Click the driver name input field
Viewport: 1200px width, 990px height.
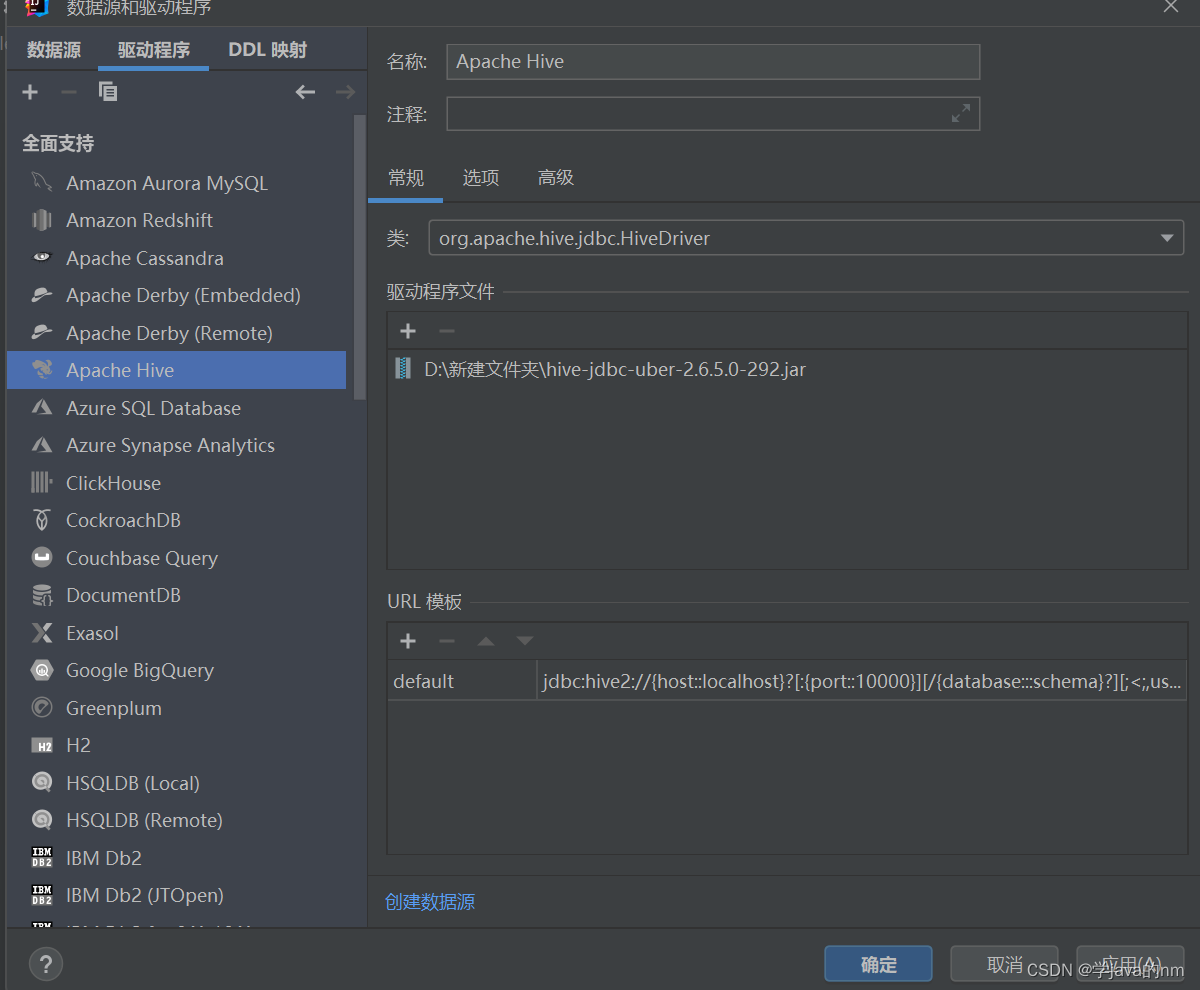pyautogui.click(x=713, y=61)
